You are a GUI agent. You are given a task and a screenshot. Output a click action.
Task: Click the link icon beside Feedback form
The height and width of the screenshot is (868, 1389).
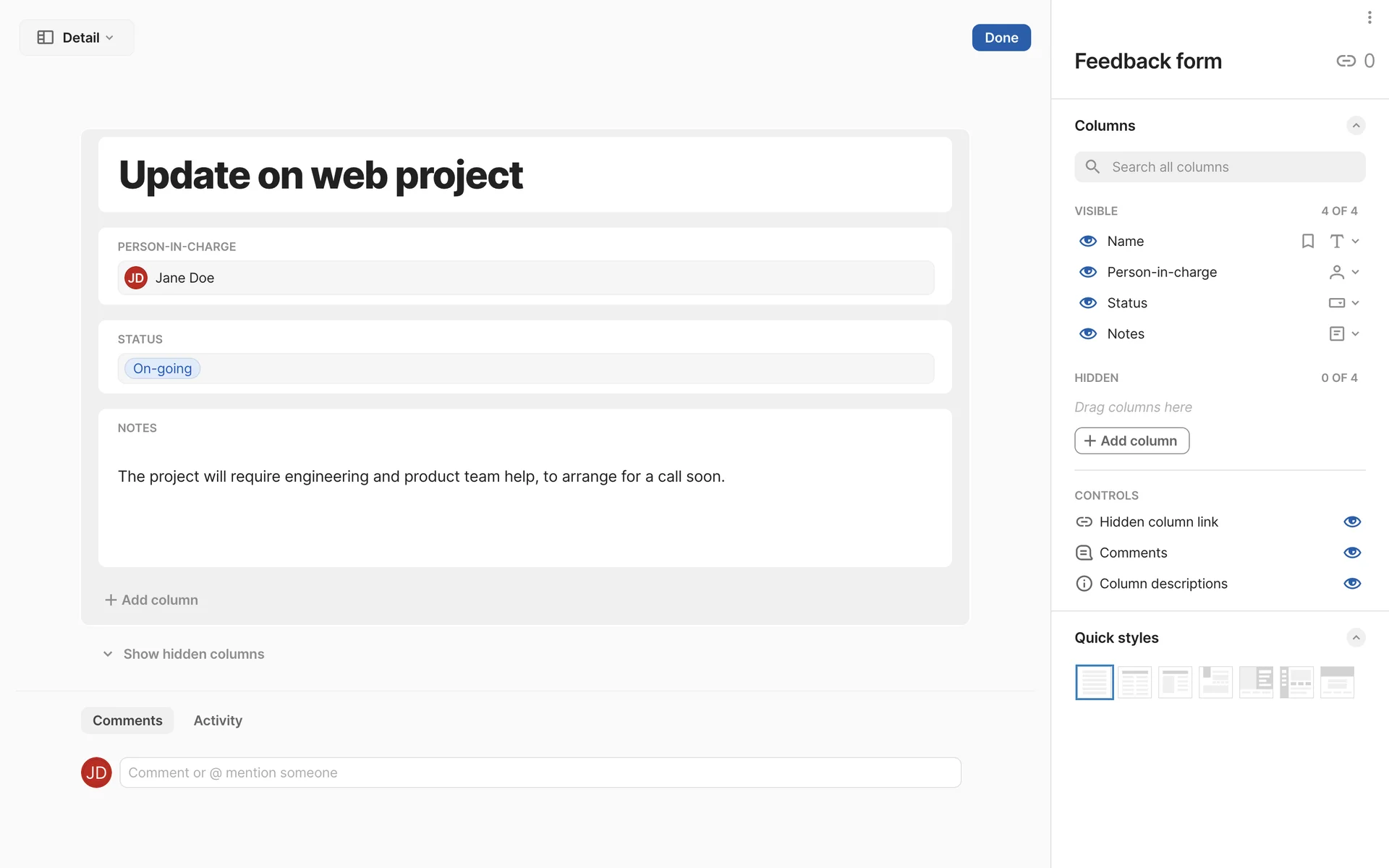click(x=1346, y=61)
